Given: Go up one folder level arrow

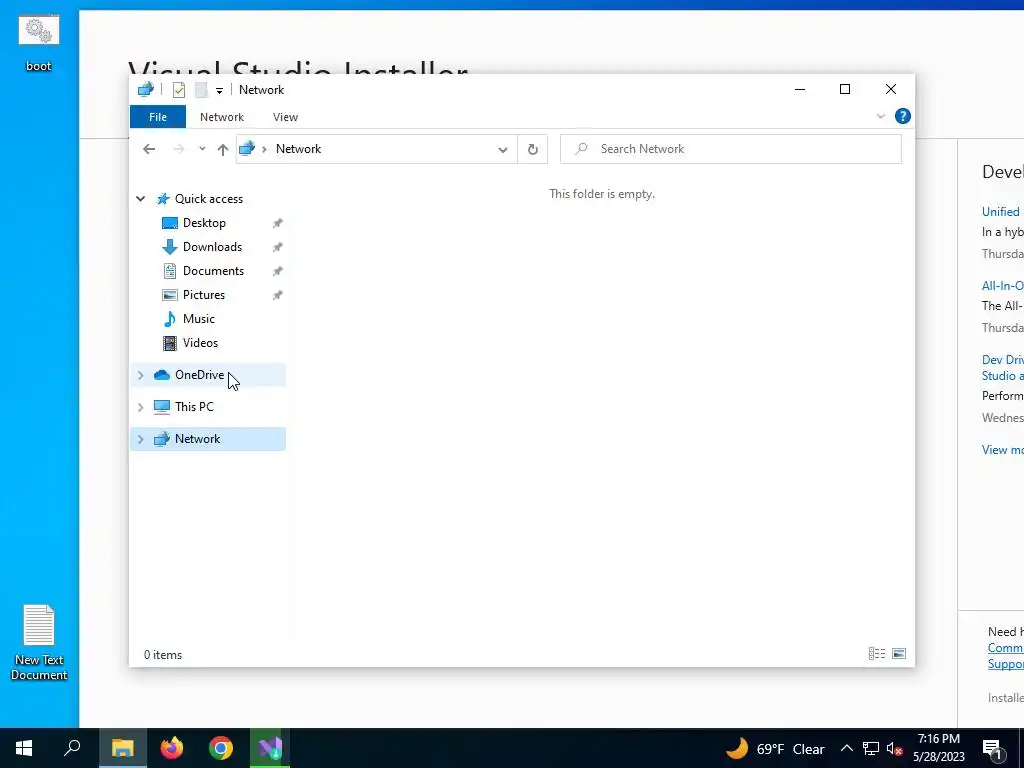Looking at the screenshot, I should coord(223,149).
